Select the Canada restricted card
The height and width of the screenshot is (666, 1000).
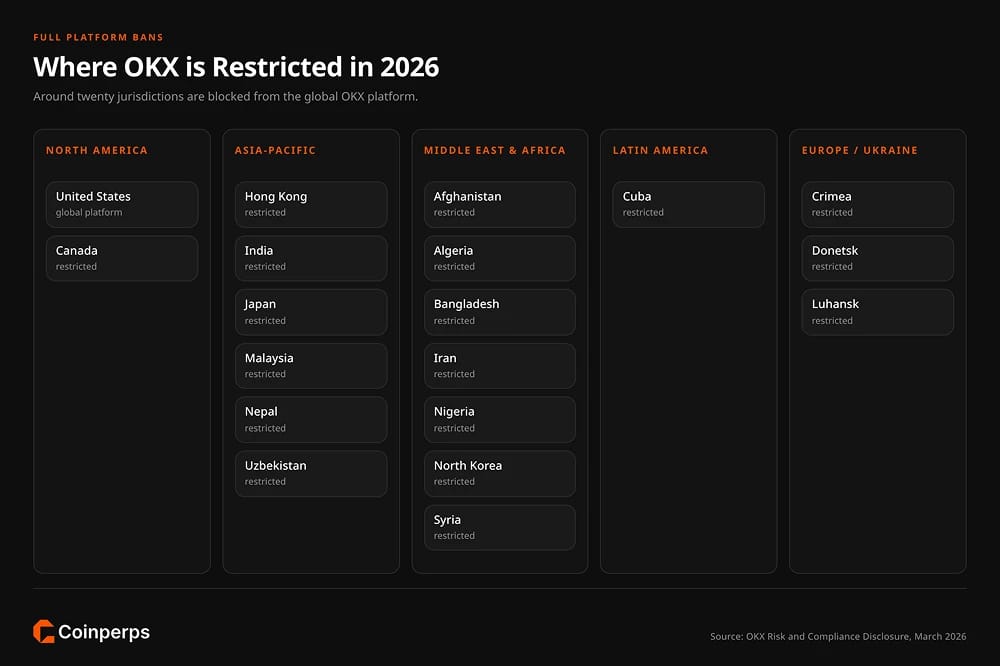122,258
